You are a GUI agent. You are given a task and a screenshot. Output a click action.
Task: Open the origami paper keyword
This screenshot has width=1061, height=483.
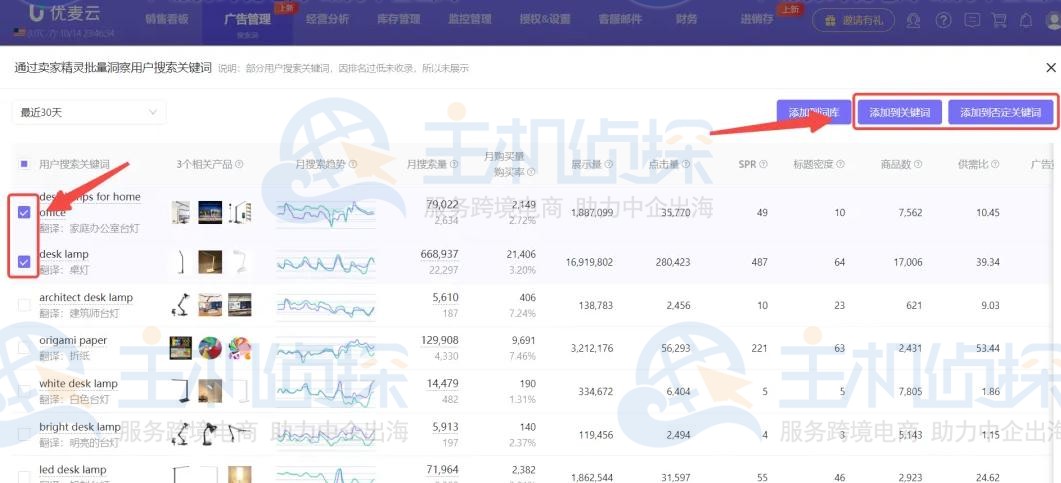tap(73, 340)
